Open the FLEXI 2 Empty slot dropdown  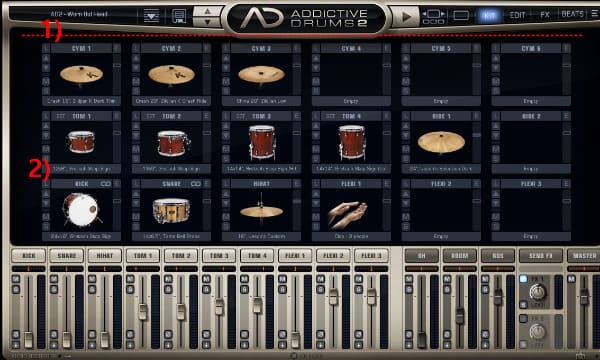[441, 236]
